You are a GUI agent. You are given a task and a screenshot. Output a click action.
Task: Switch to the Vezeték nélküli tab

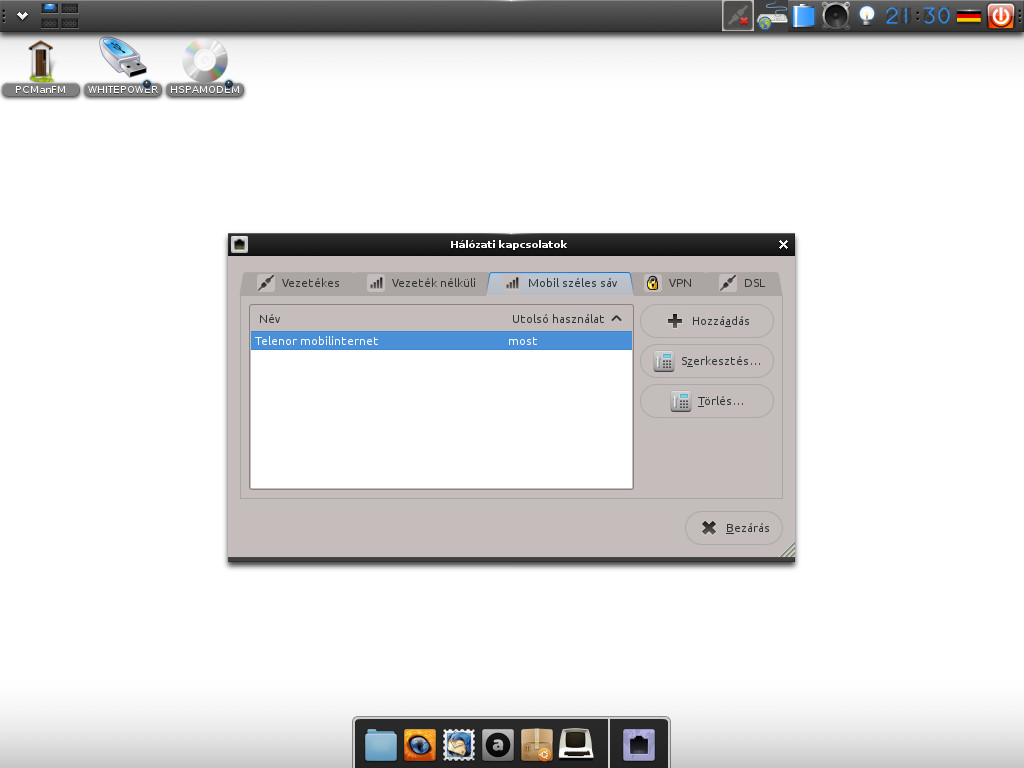click(421, 283)
